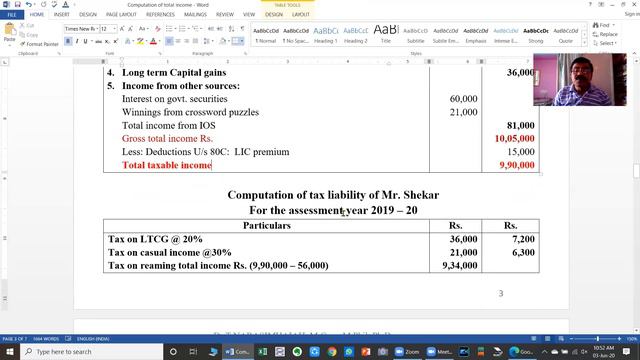Image resolution: width=640 pixels, height=360 pixels.
Task: Show paragraph marks
Action: click(242, 29)
